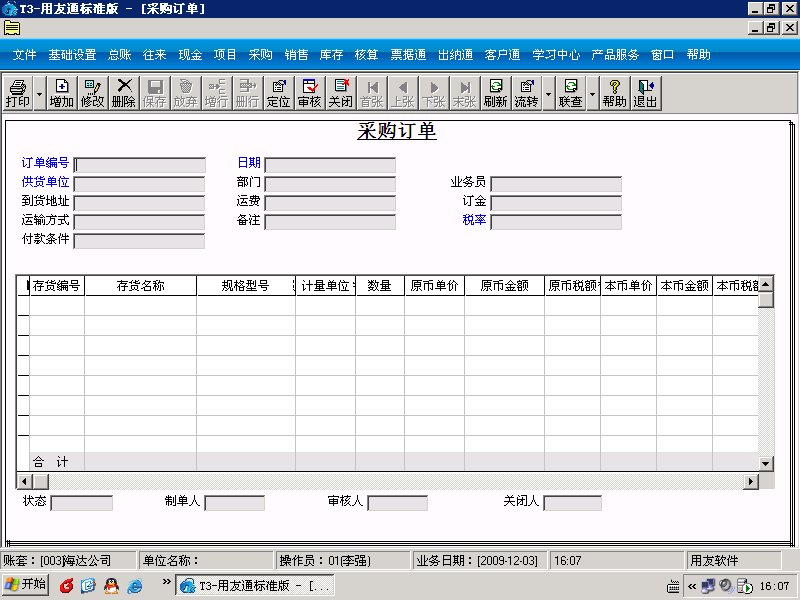Go to next record with 下张
Image resolution: width=800 pixels, height=600 pixels.
pos(434,93)
